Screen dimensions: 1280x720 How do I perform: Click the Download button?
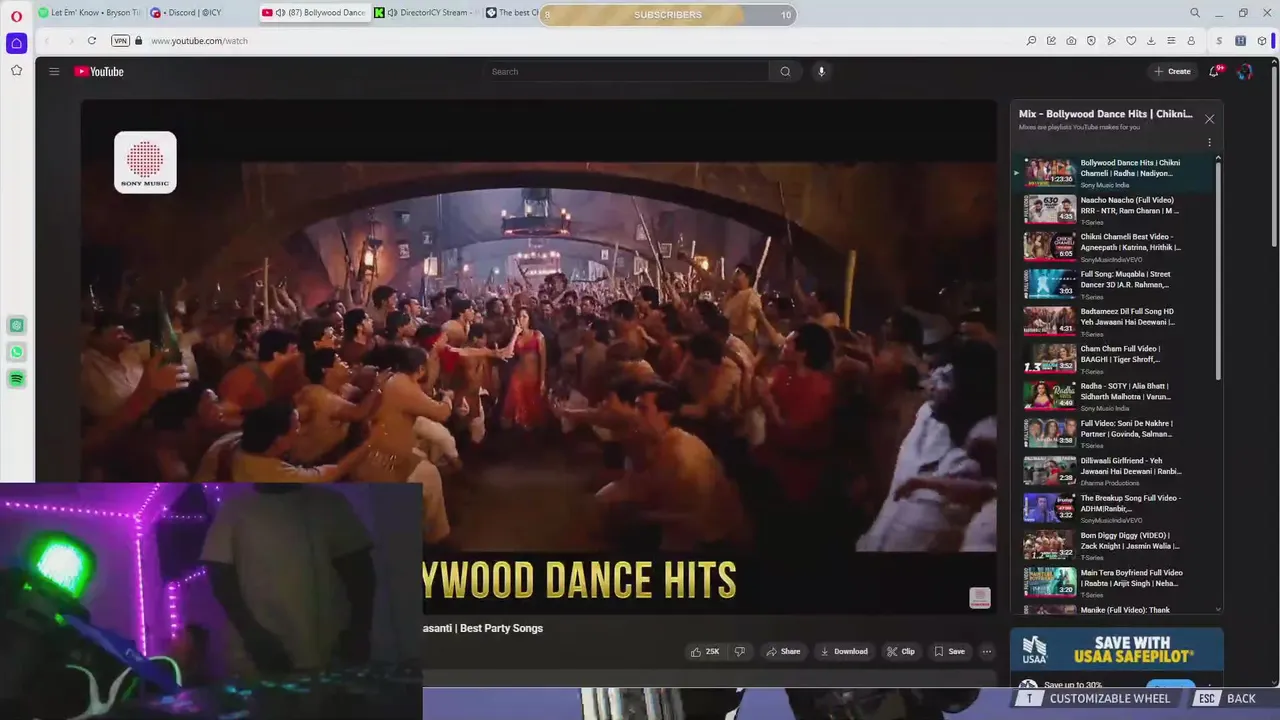tap(844, 651)
